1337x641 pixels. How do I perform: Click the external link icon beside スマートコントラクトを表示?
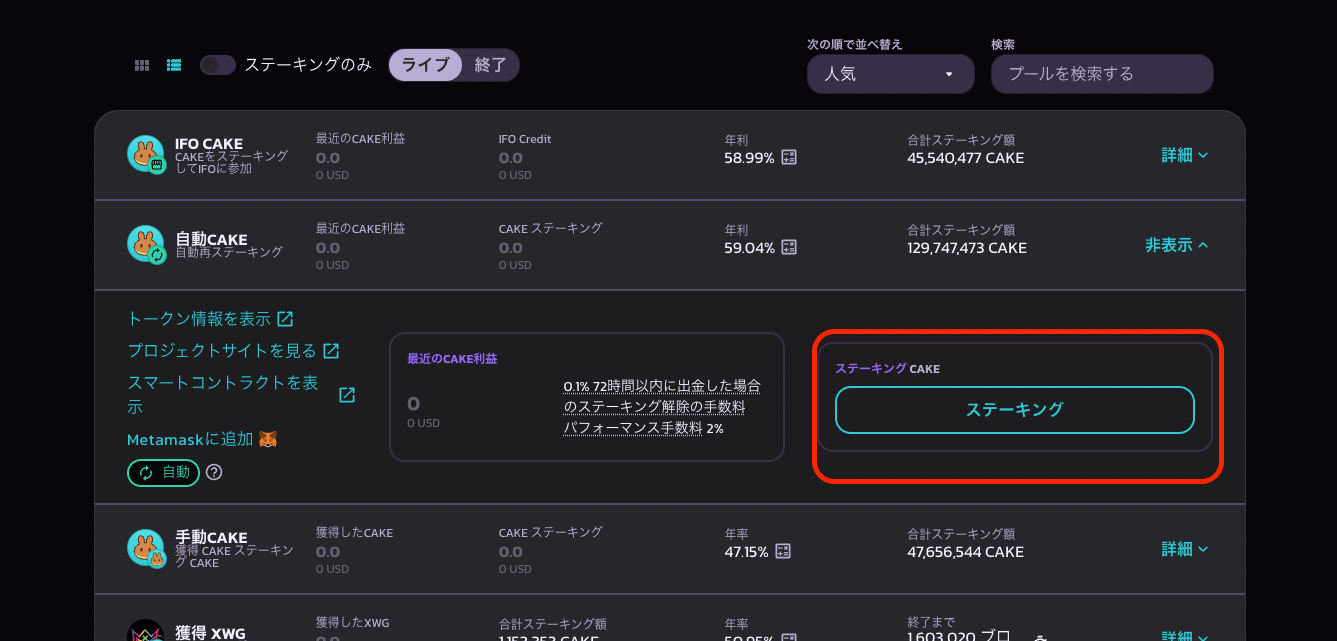tap(347, 395)
